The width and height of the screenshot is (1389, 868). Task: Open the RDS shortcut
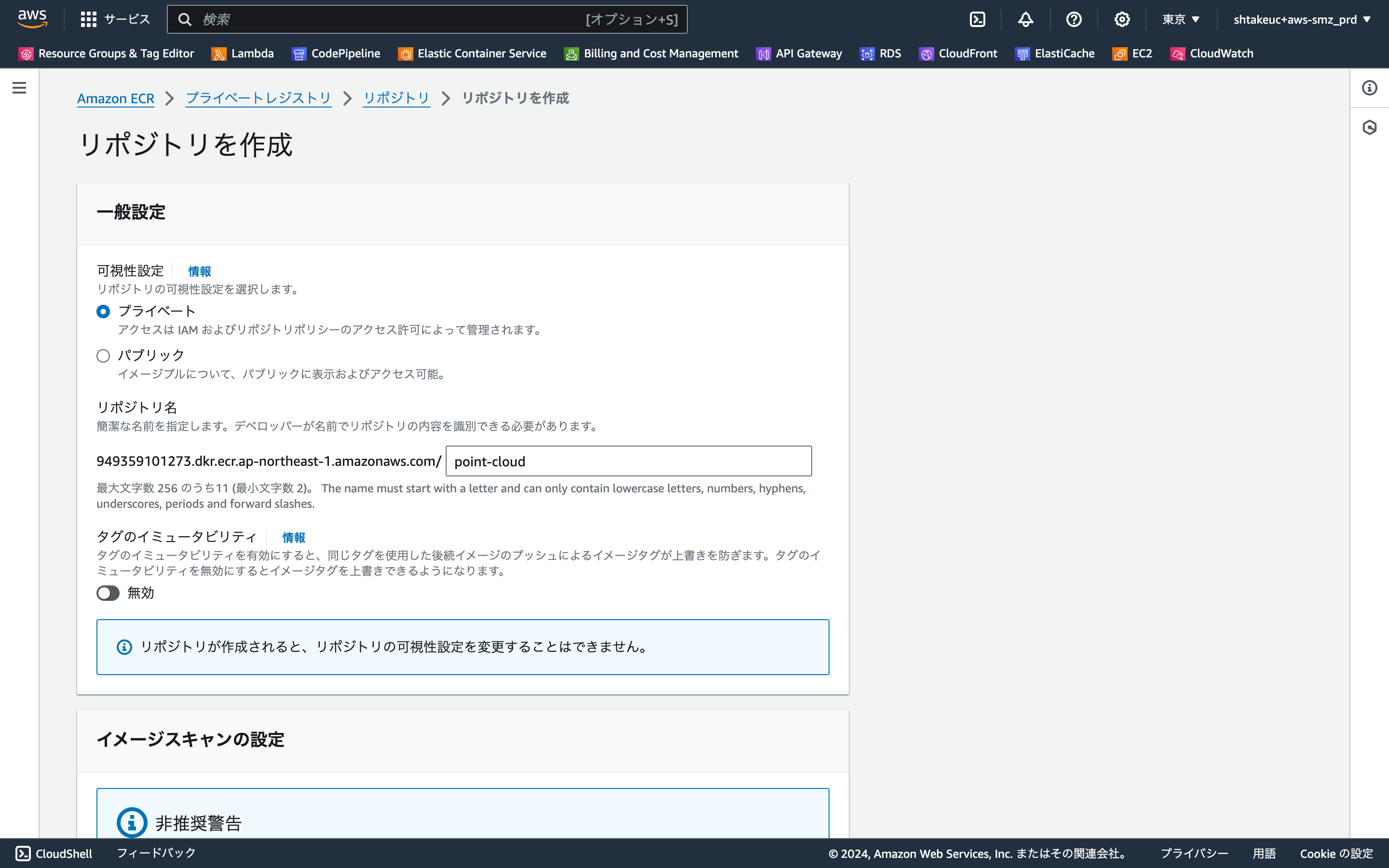(x=881, y=54)
